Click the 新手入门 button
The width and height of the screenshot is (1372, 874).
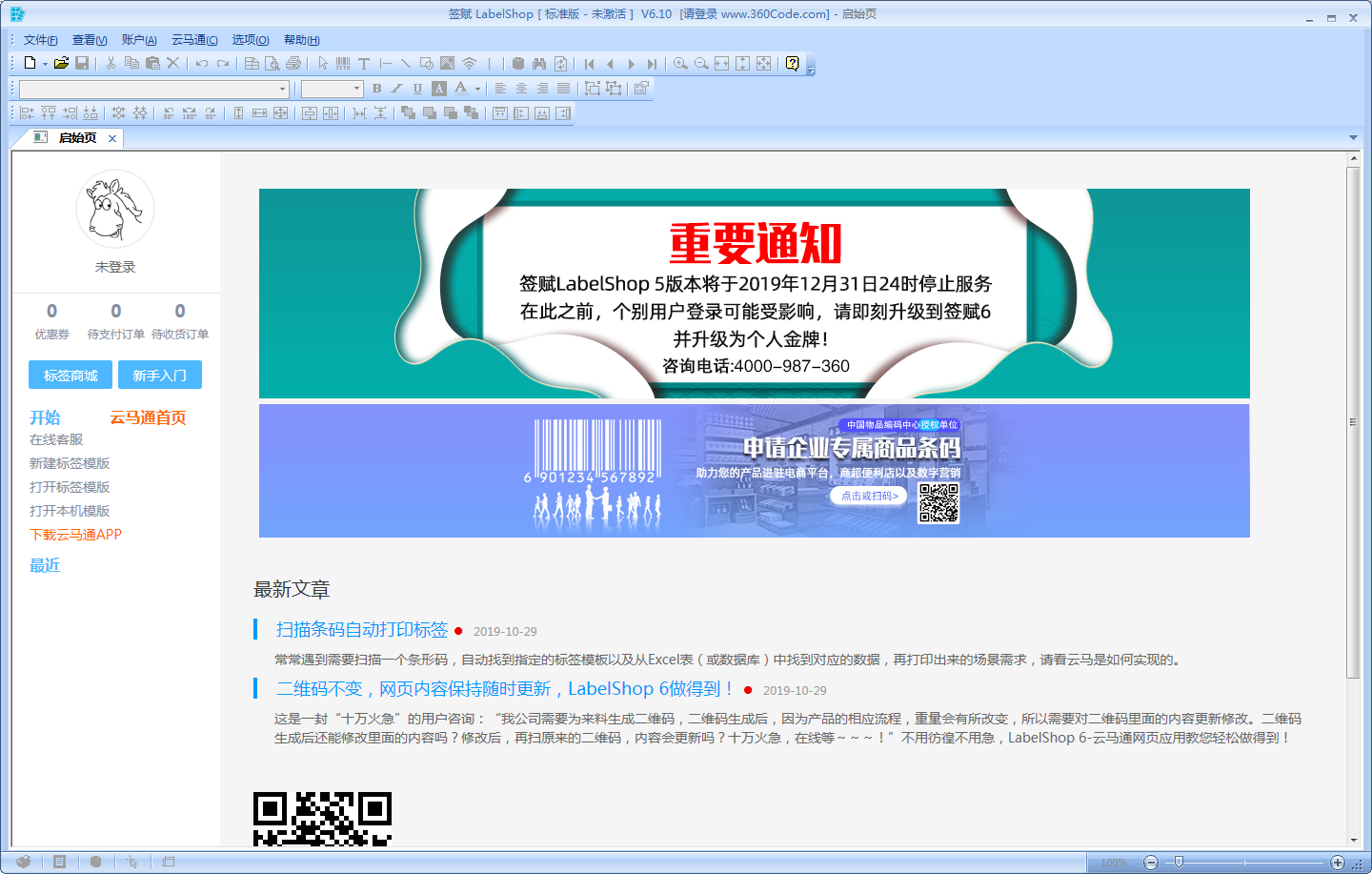160,375
